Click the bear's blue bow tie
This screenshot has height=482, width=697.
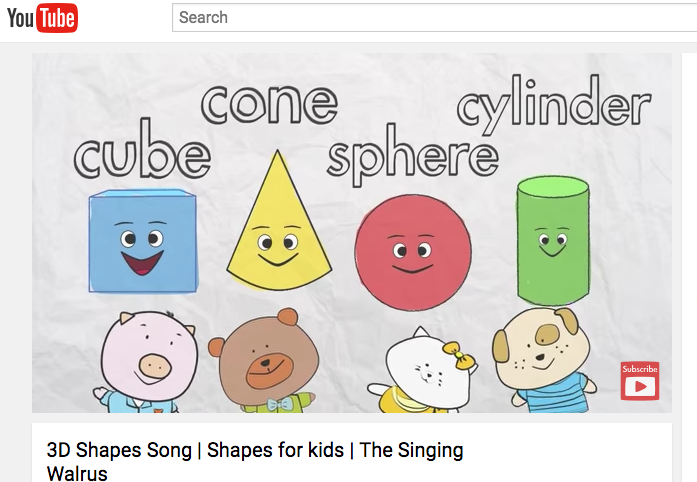[280, 405]
